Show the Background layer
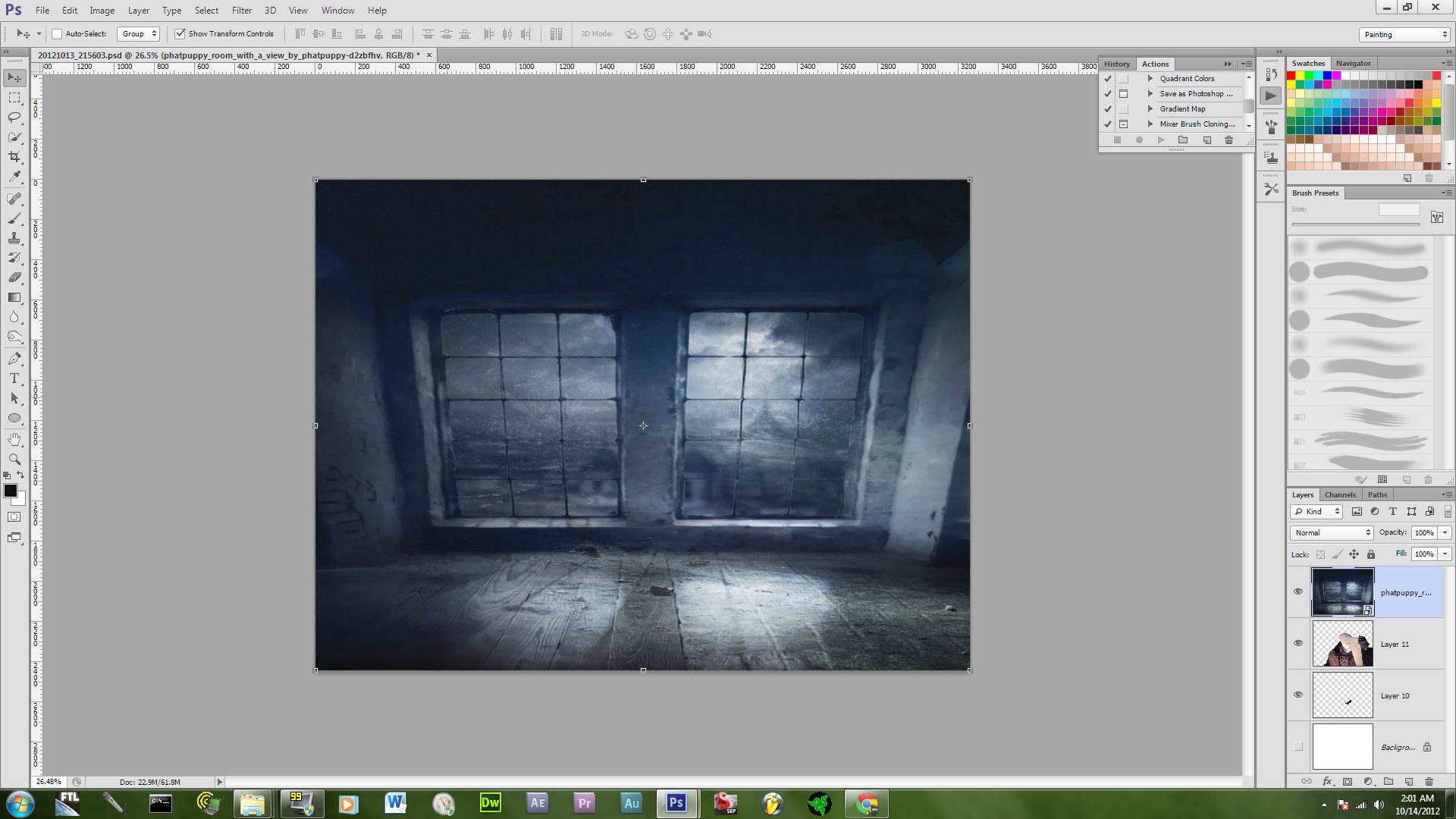Image resolution: width=1456 pixels, height=819 pixels. [x=1298, y=747]
